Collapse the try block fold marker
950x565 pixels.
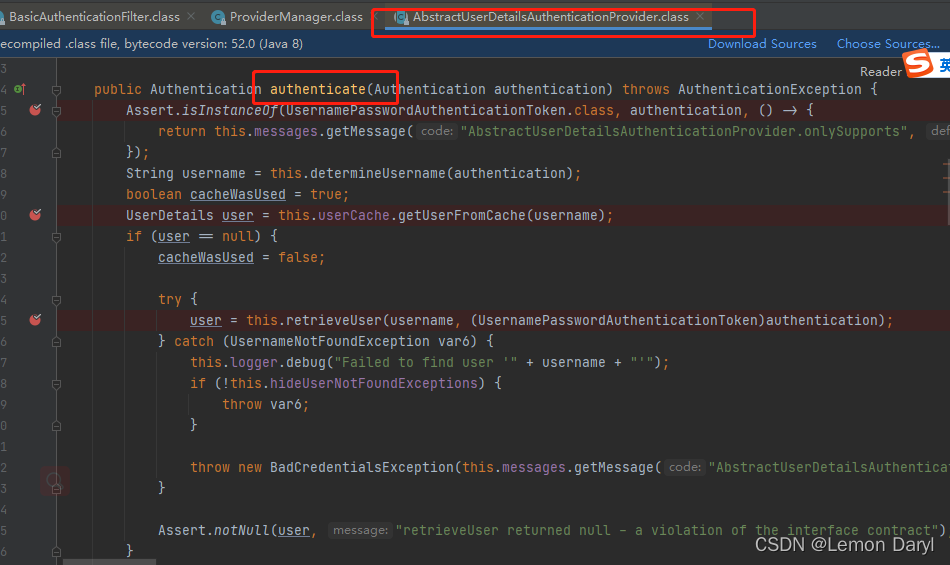pyautogui.click(x=56, y=300)
